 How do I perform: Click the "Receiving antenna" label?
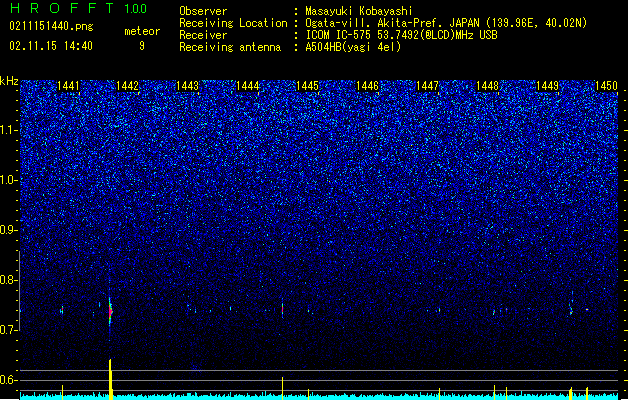point(230,47)
